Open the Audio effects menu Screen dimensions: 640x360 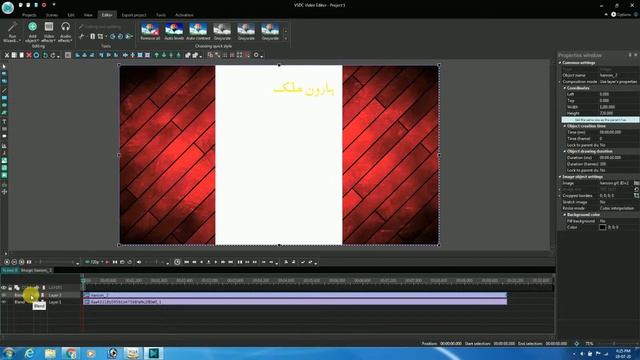coord(65,31)
